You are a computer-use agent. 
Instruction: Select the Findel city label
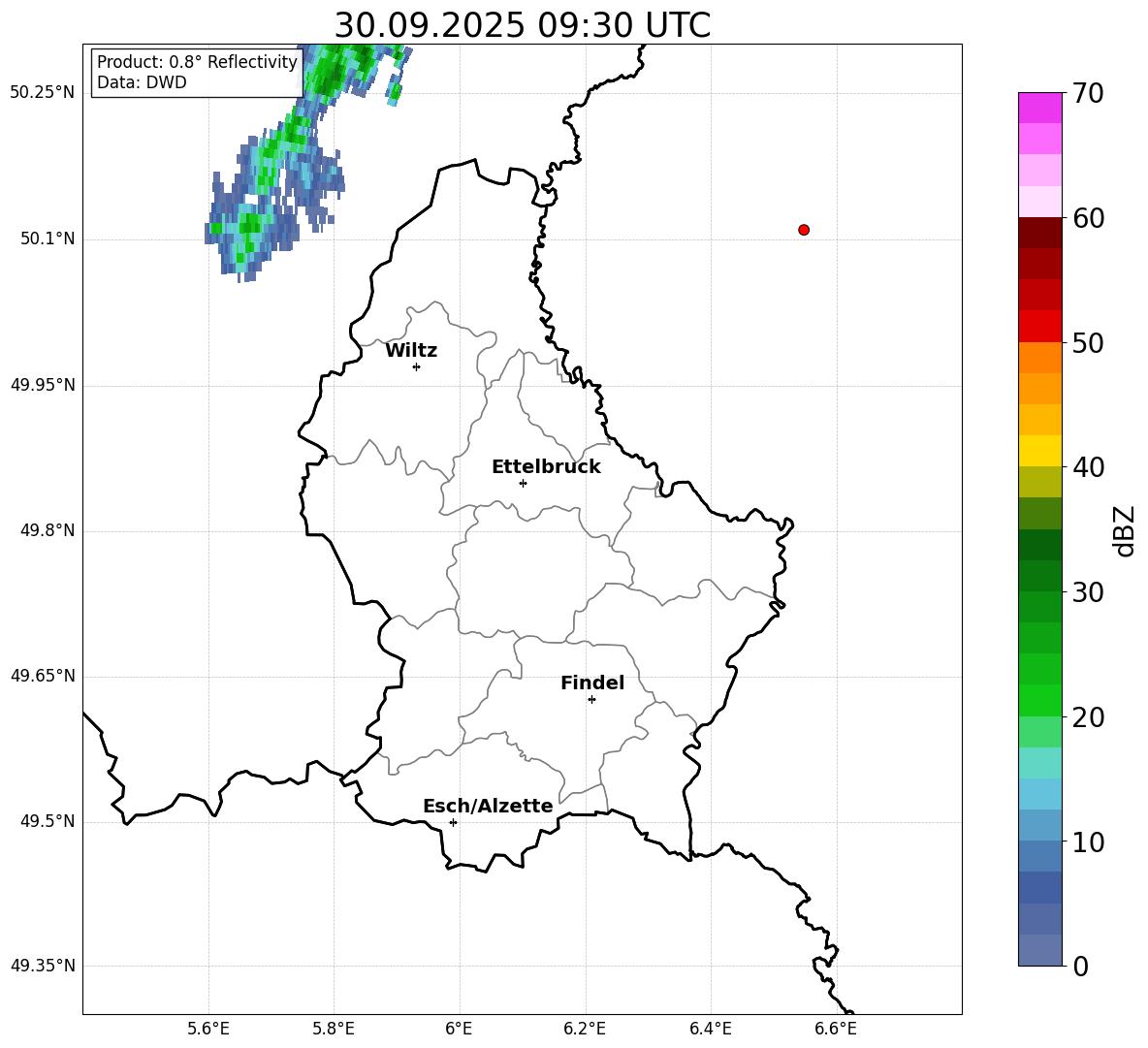[x=592, y=683]
